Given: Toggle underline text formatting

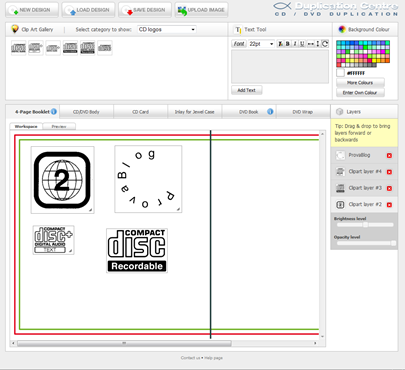Looking at the screenshot, I should 302,44.
